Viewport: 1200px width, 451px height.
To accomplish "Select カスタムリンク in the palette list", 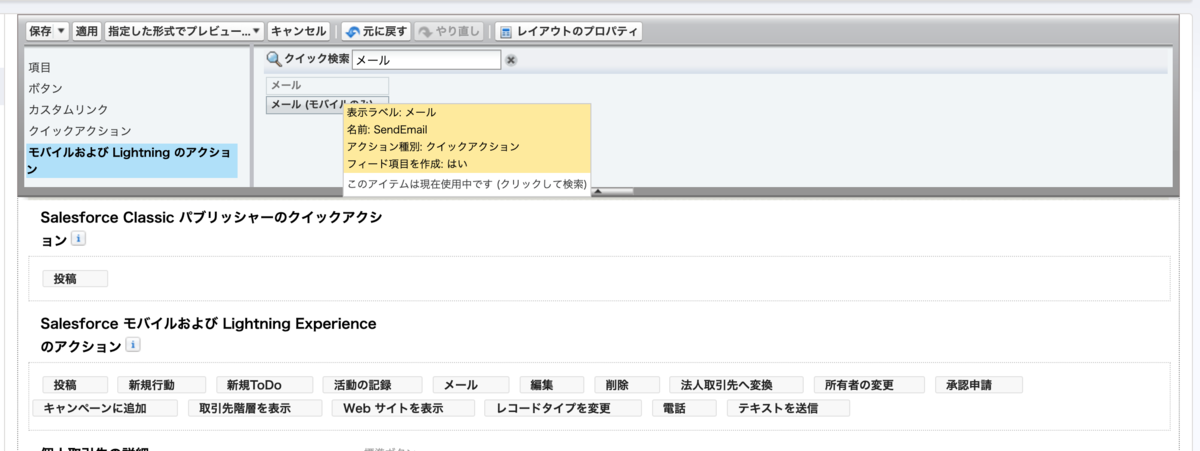I will [x=69, y=109].
